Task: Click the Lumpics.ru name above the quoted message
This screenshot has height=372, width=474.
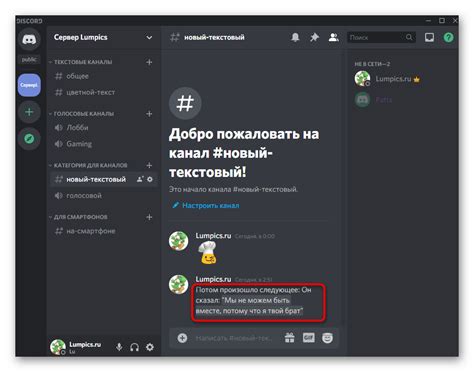Action: [213, 279]
